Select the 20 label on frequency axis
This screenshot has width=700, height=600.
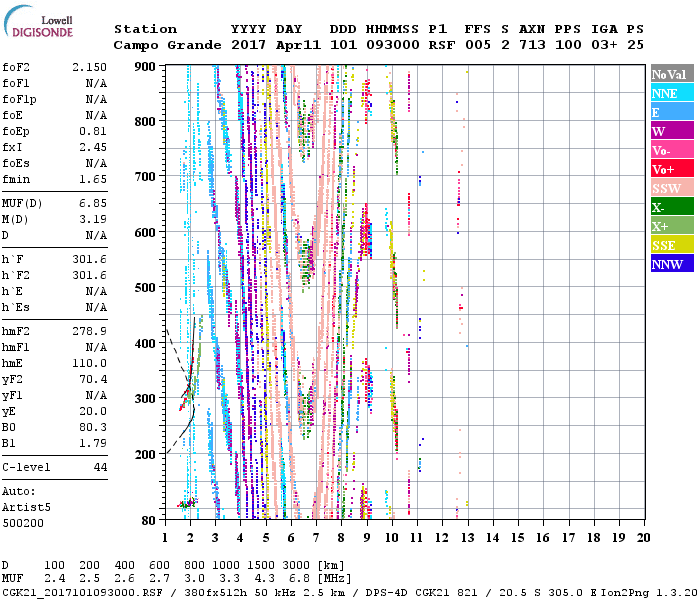pyautogui.click(x=643, y=537)
